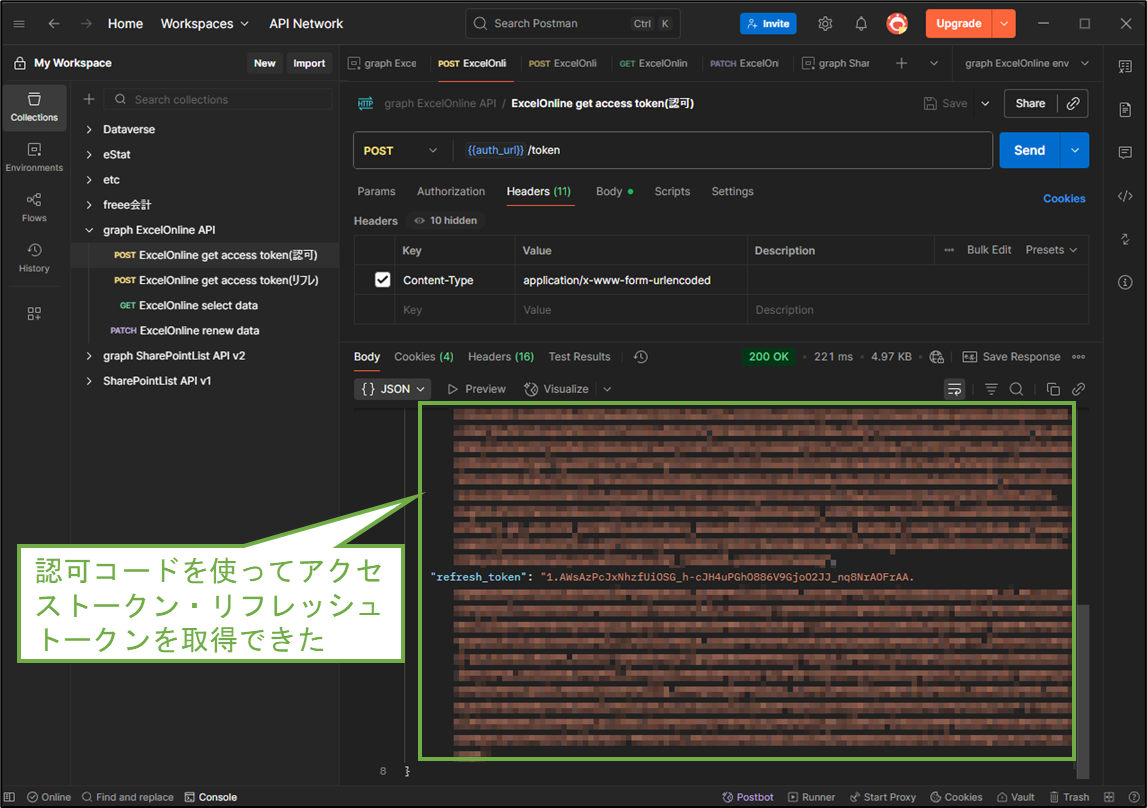Switch to the Authorization tab
1147x808 pixels.
451,192
